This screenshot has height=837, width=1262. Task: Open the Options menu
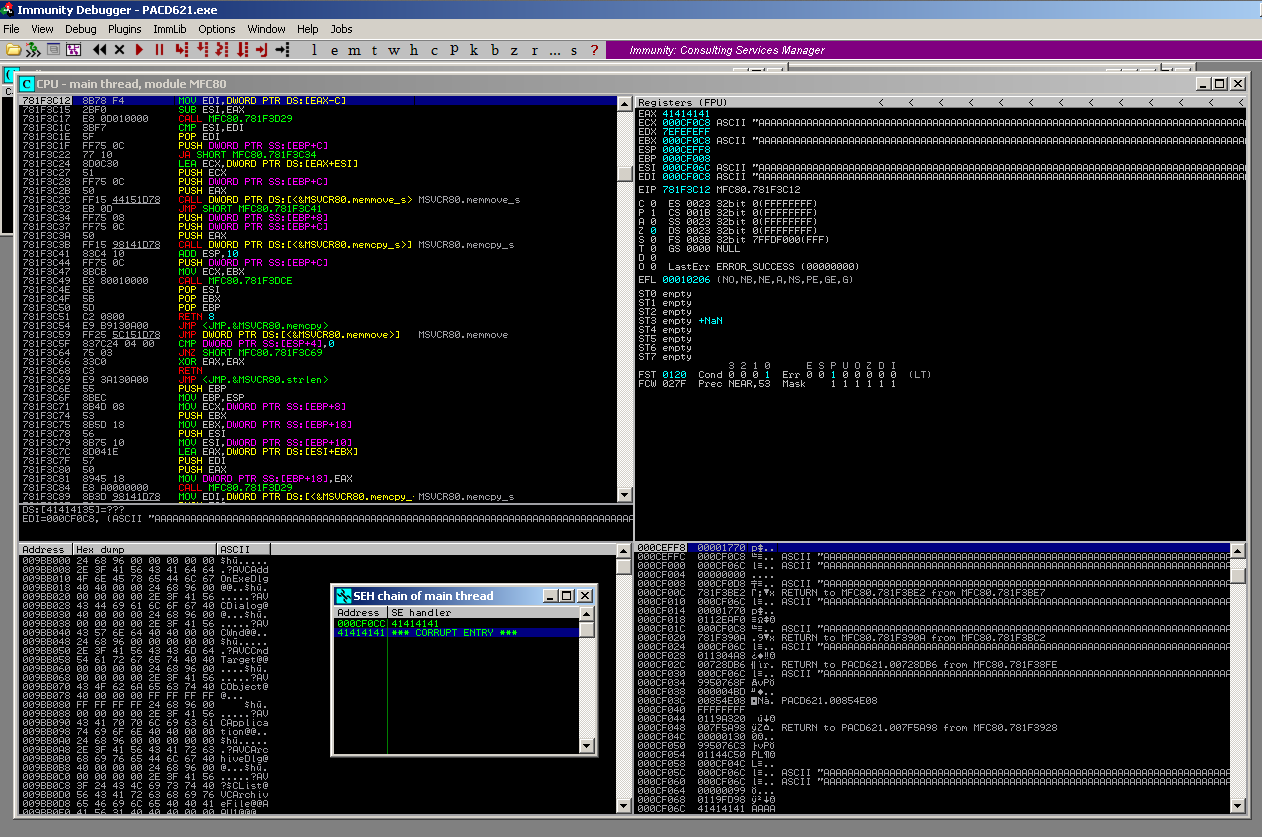click(216, 29)
